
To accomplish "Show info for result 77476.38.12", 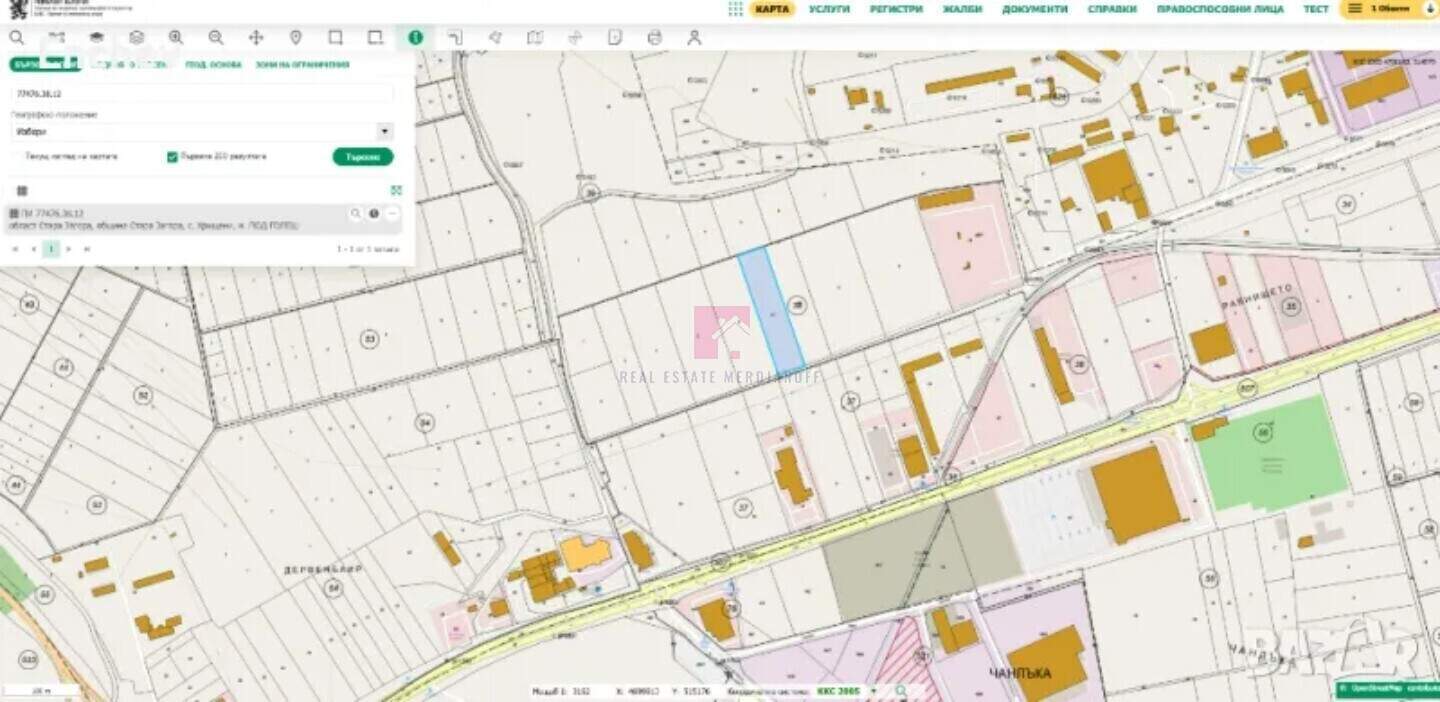I will point(374,214).
